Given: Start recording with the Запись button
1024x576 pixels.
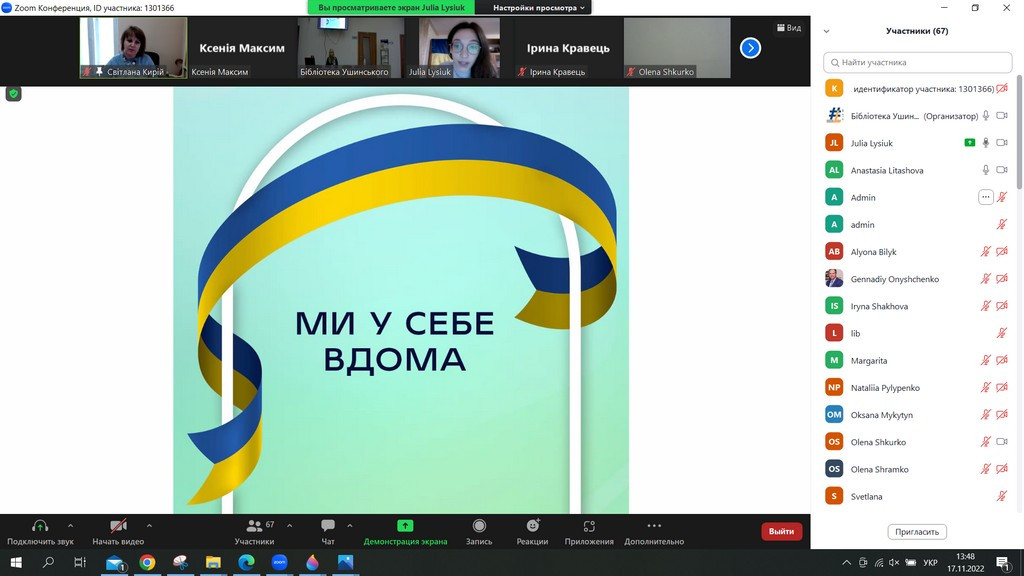Looking at the screenshot, I should click(479, 532).
